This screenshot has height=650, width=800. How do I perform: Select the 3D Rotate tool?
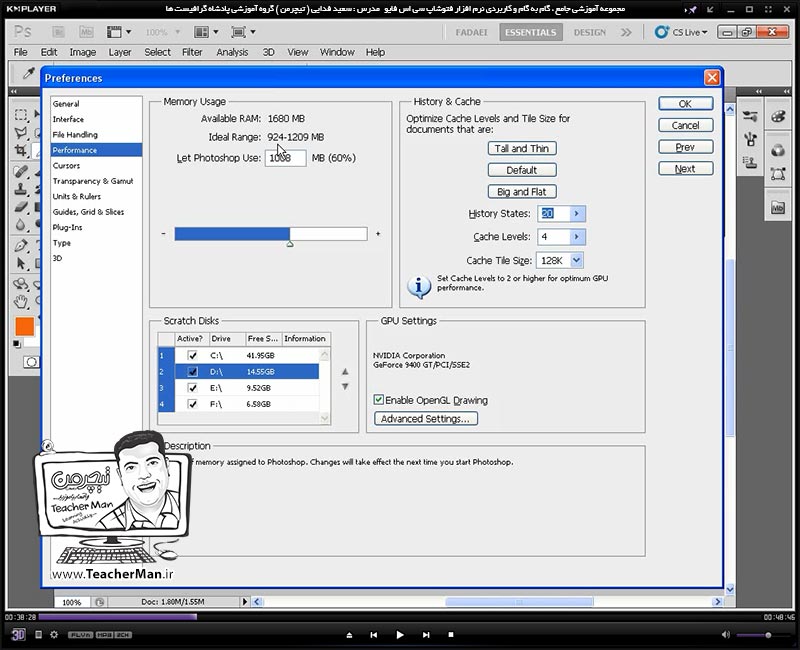[21, 284]
